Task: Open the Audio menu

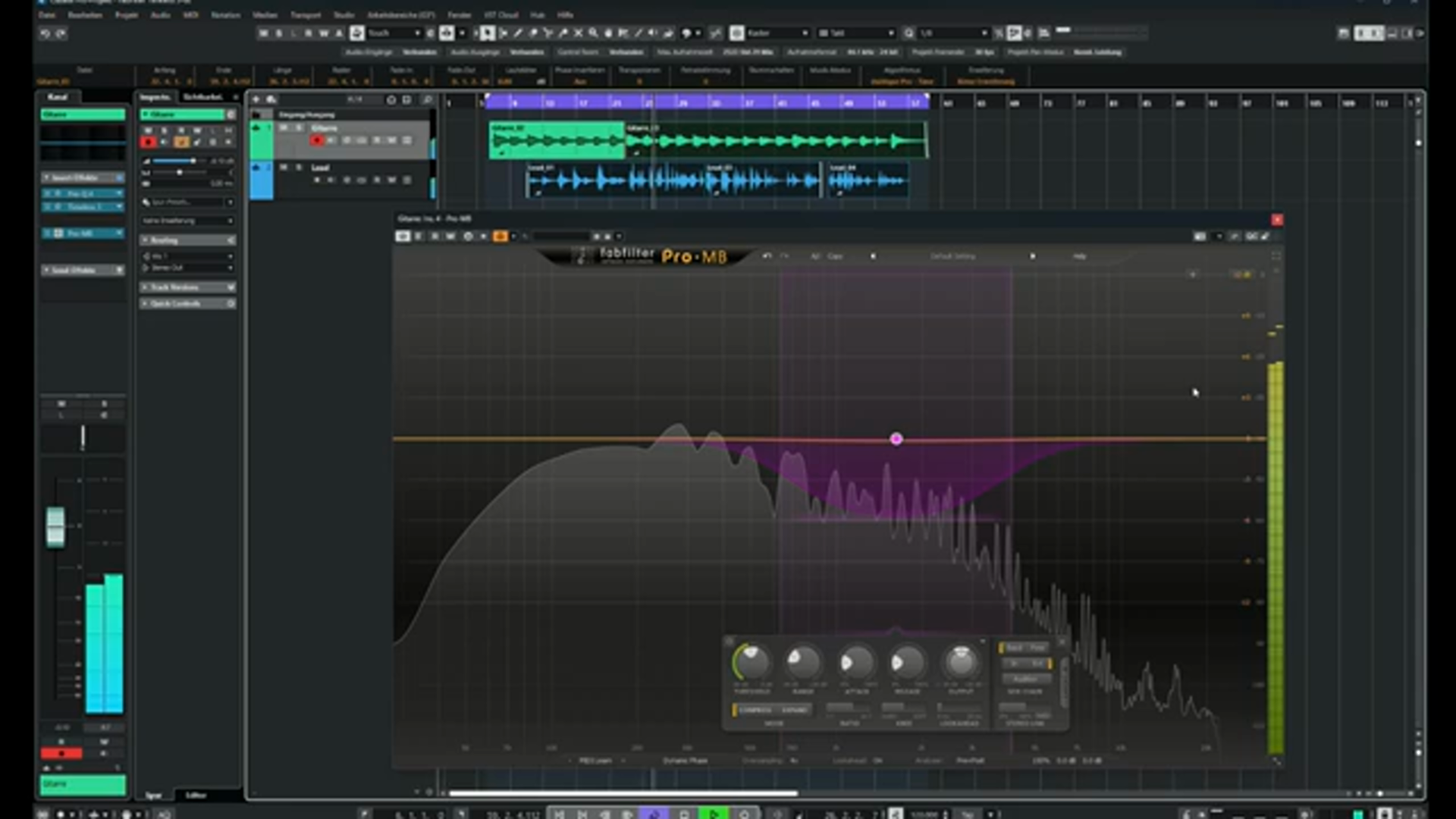Action: pos(160,14)
